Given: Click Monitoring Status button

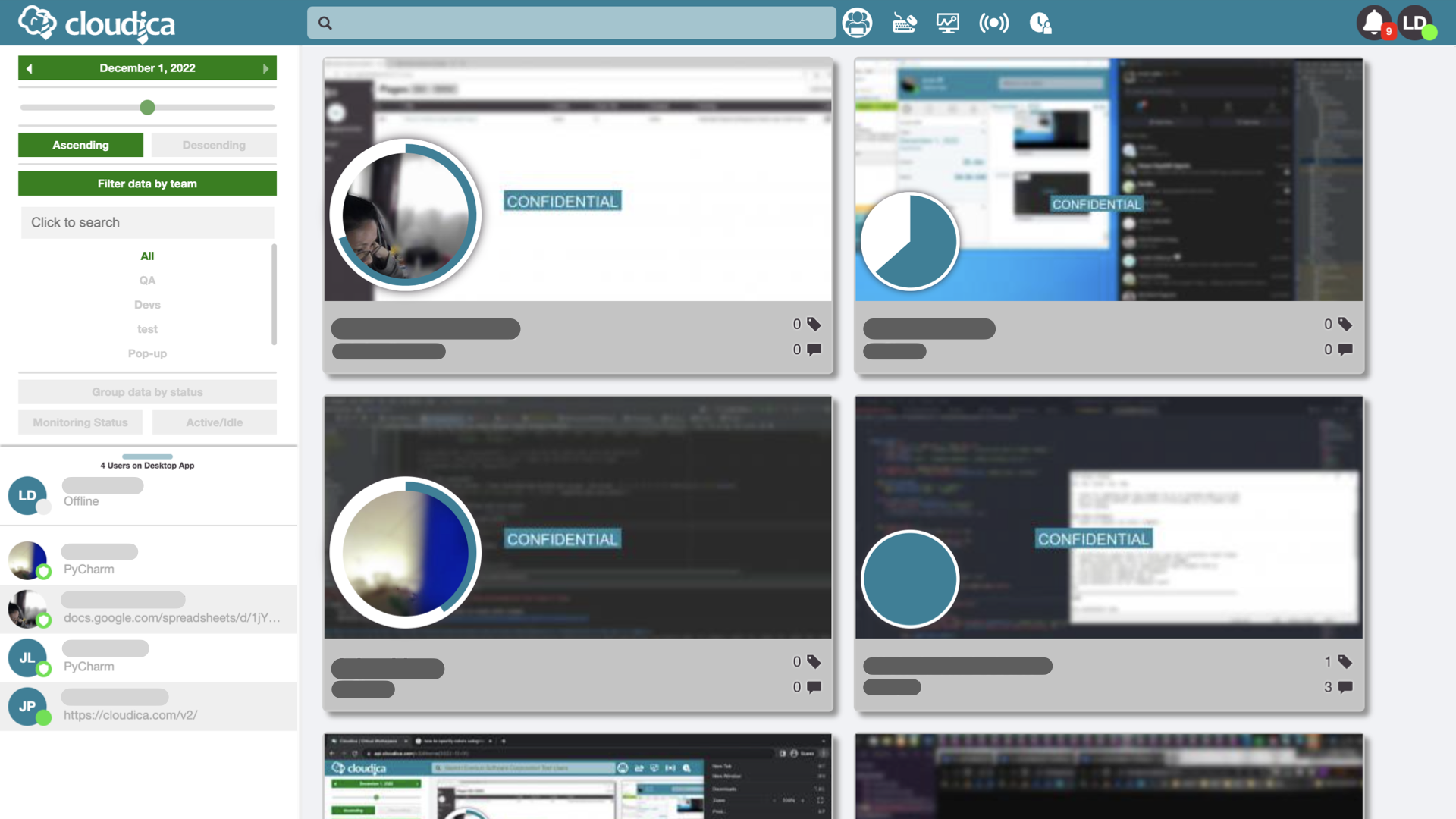Looking at the screenshot, I should pos(80,422).
